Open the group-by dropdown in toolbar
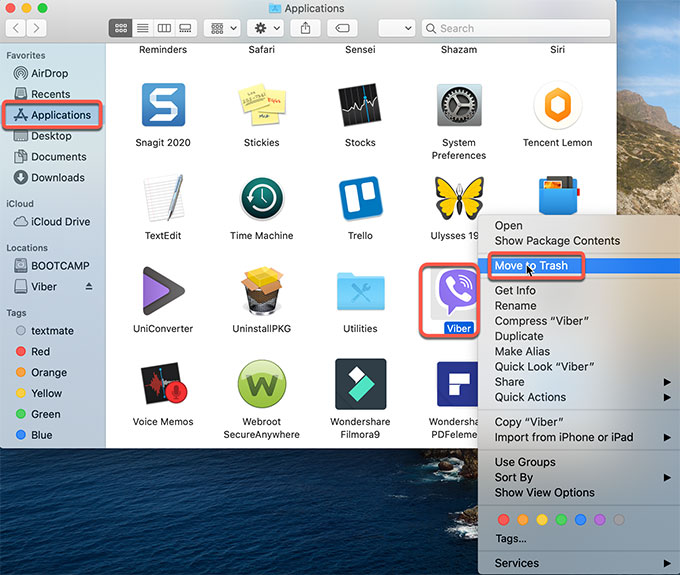This screenshot has height=575, width=680. coord(222,28)
